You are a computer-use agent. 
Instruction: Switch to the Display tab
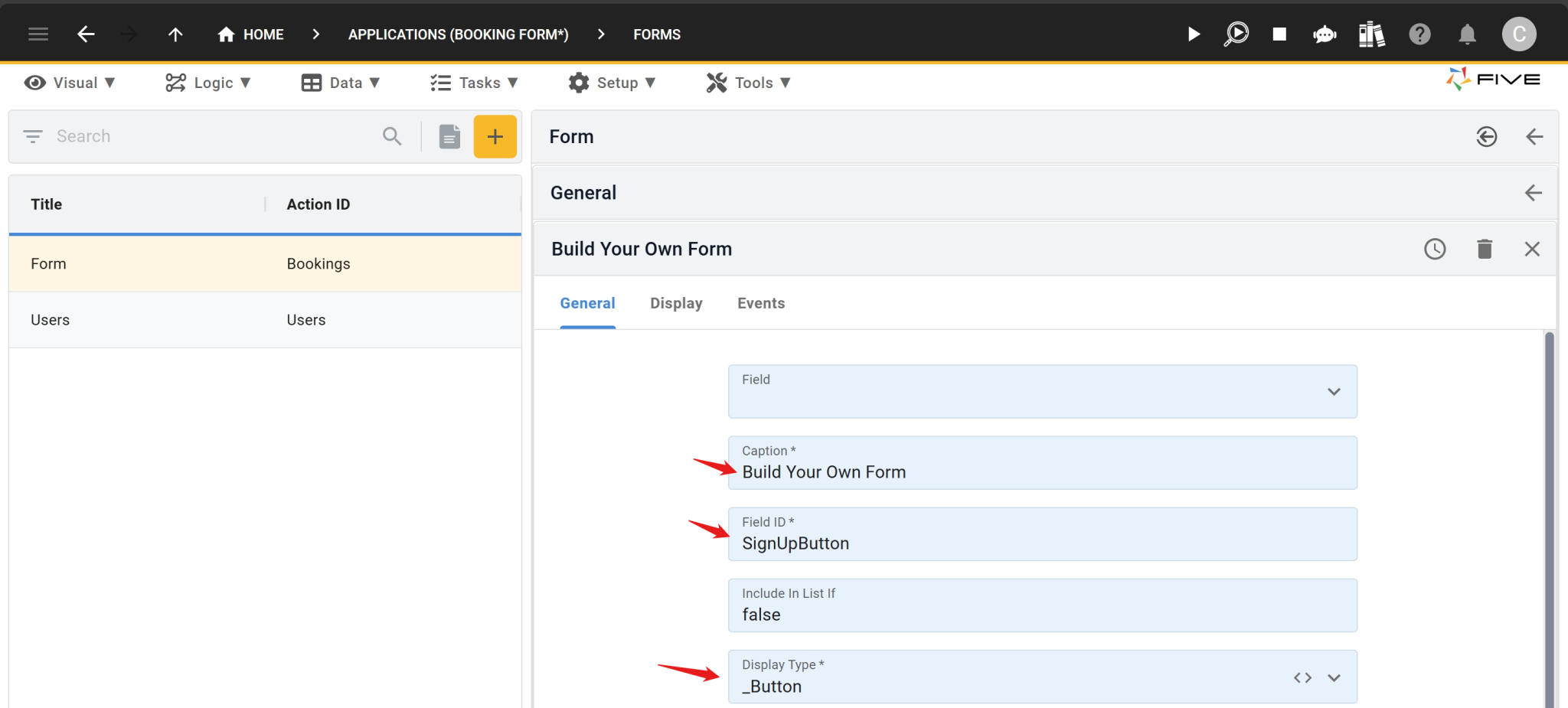[x=676, y=303]
